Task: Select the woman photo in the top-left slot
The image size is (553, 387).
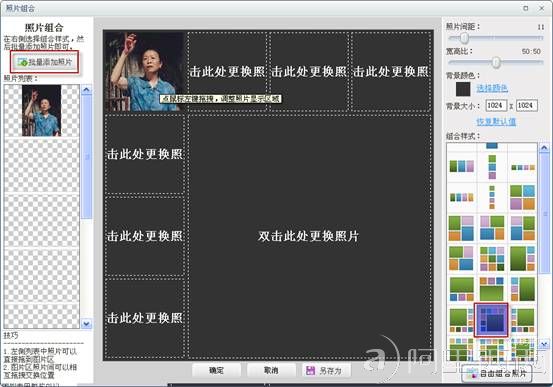Action: coord(144,72)
